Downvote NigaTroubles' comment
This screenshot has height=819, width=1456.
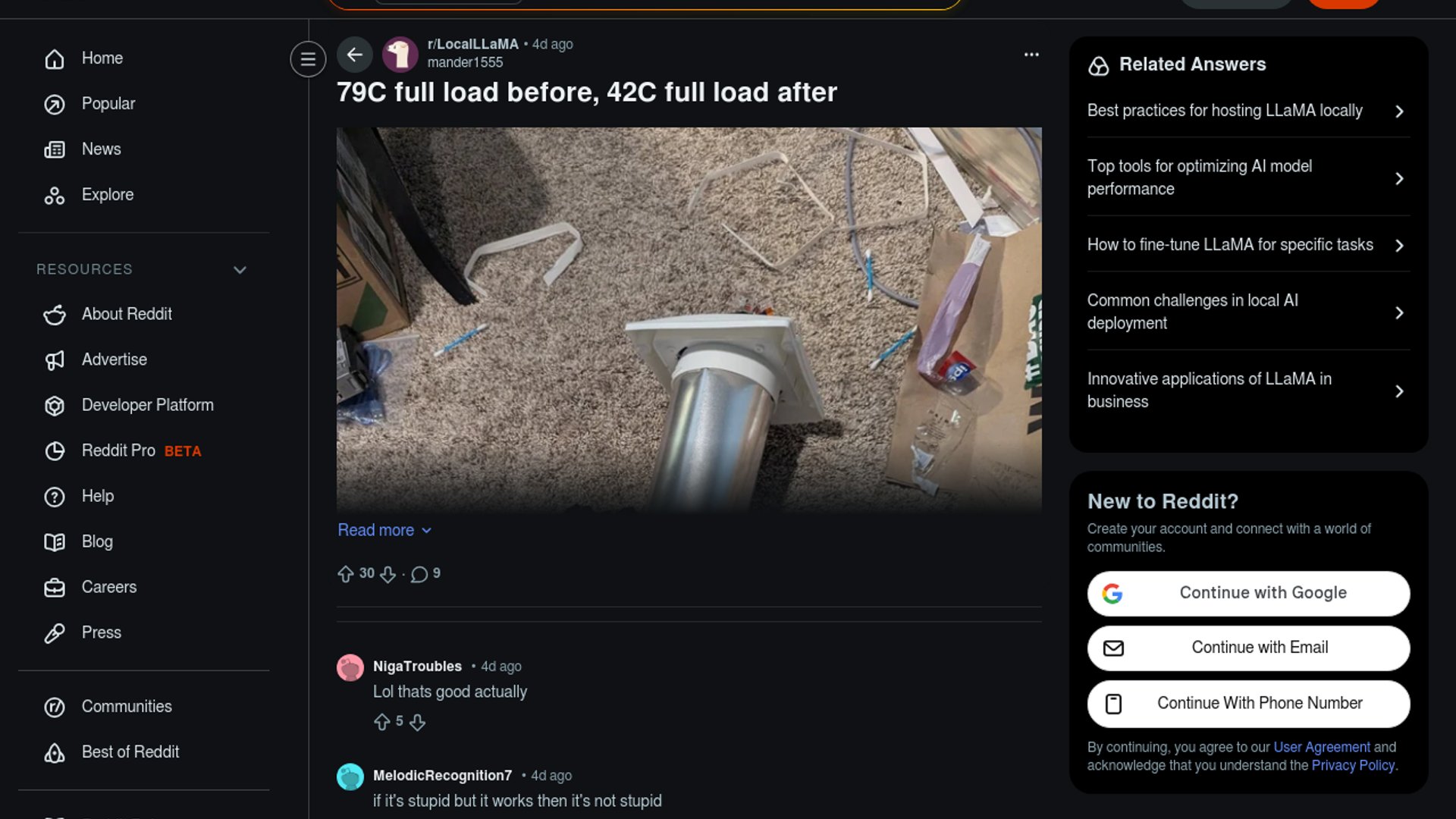point(417,722)
